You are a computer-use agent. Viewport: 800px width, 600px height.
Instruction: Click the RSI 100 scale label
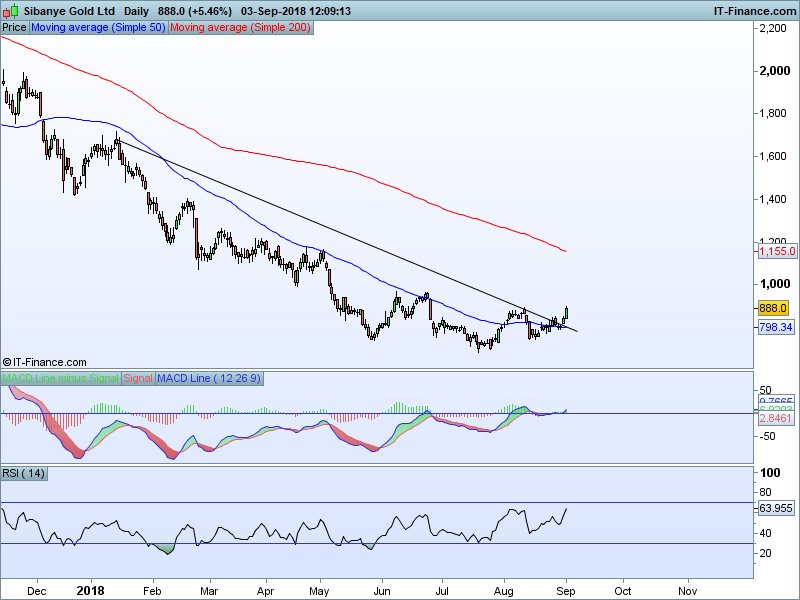770,472
